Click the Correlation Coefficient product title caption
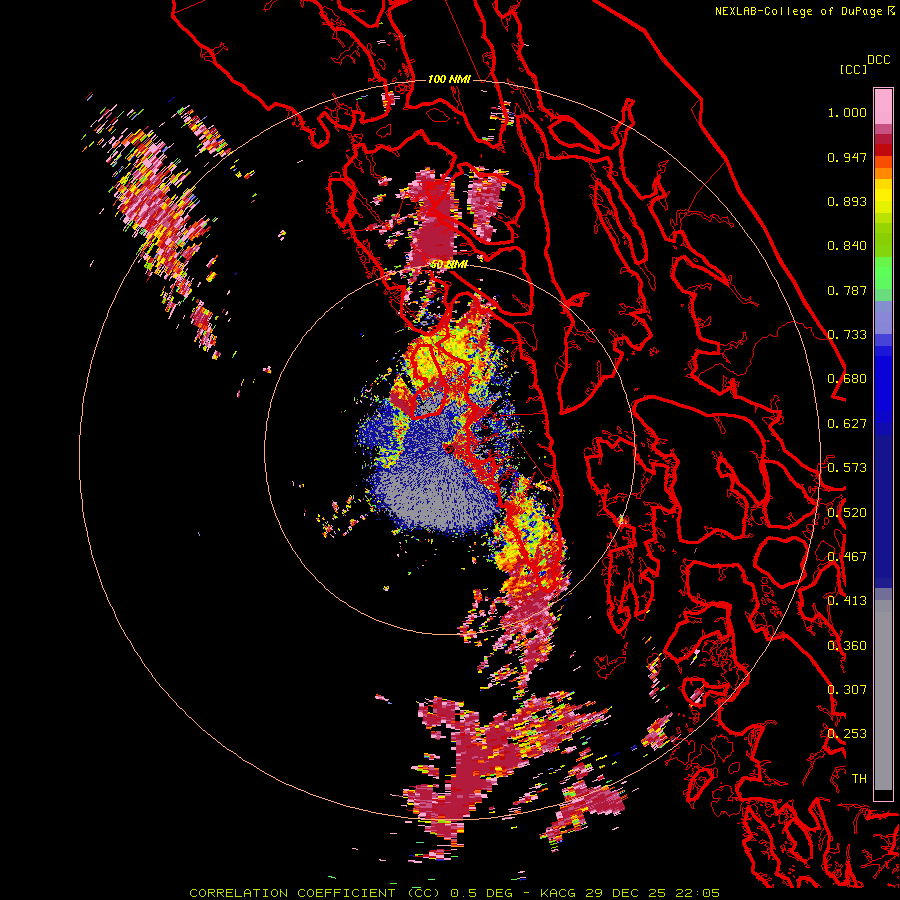The width and height of the screenshot is (900, 900). point(455,893)
